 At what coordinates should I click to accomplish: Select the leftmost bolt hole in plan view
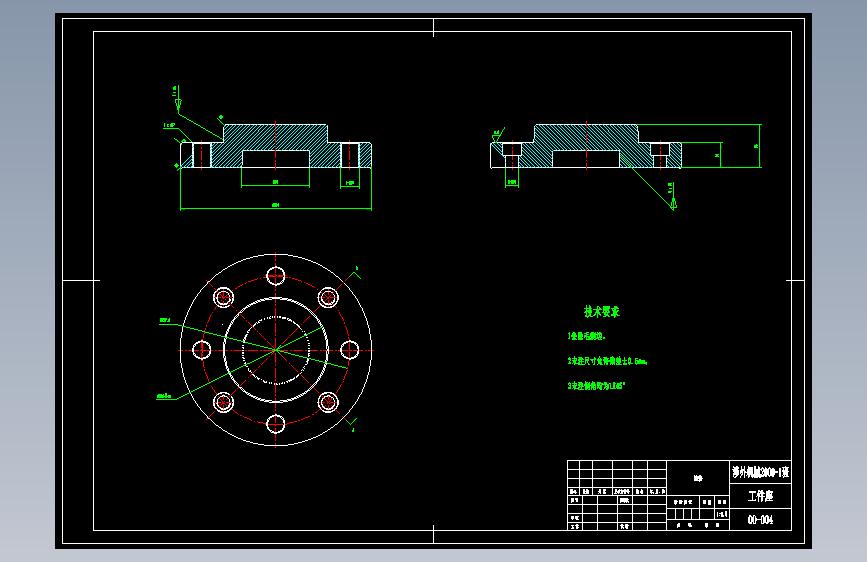[201, 350]
